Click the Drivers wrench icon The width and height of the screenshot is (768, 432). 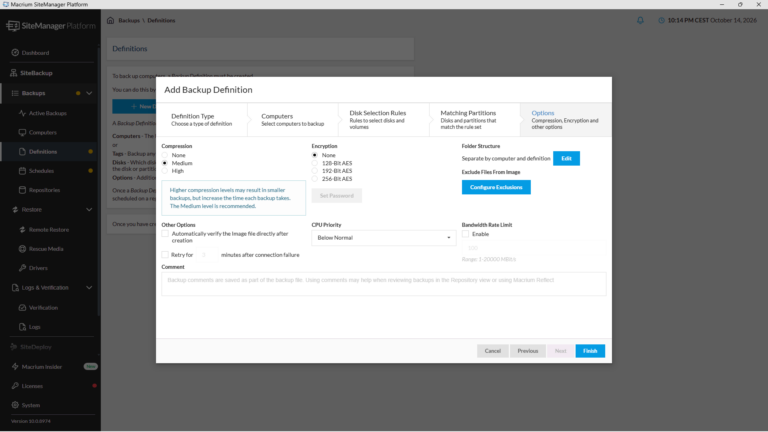pos(22,268)
